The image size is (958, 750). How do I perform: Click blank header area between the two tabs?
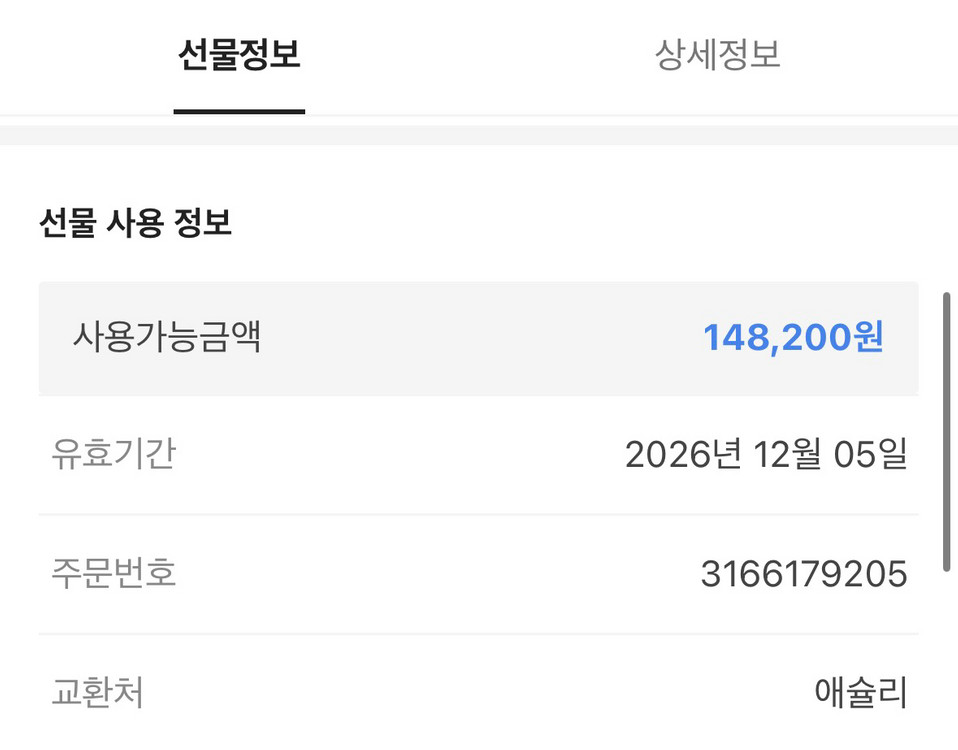coord(478,55)
